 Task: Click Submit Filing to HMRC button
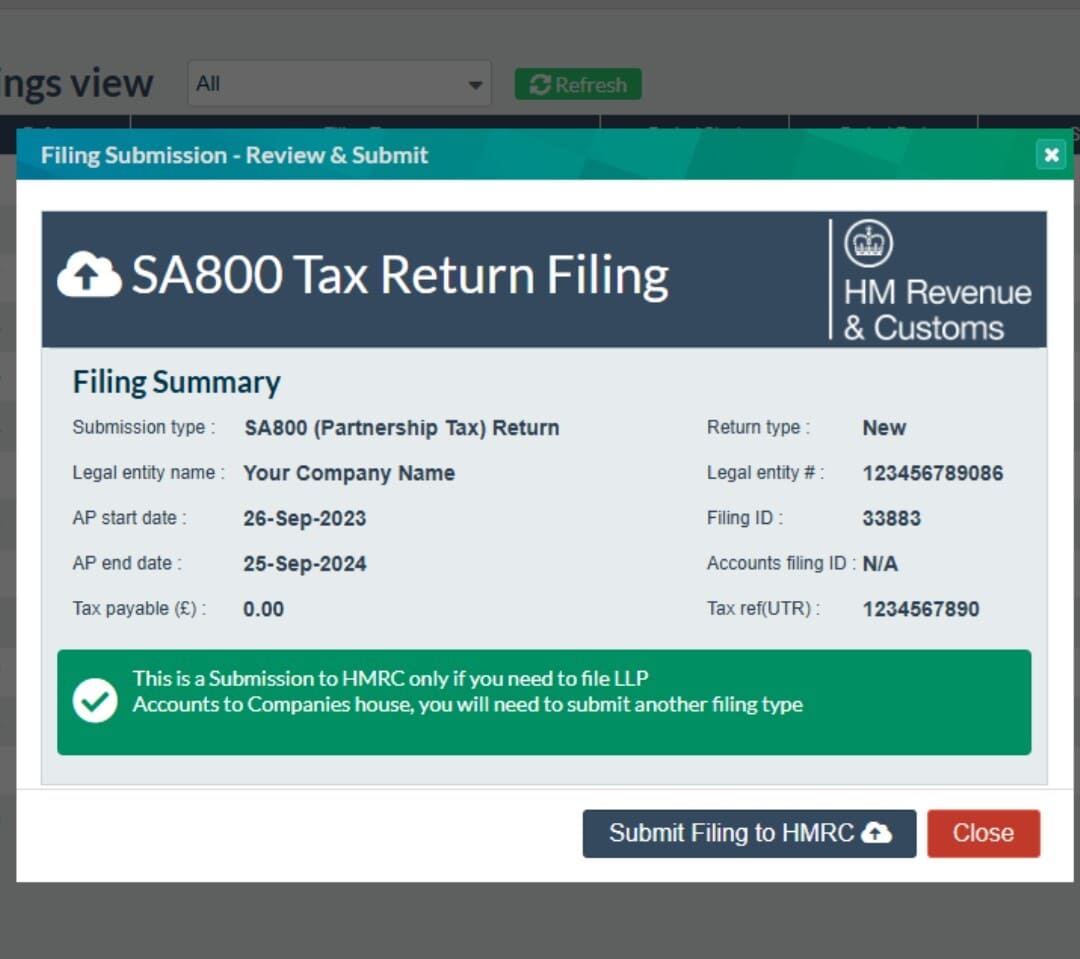(x=749, y=834)
